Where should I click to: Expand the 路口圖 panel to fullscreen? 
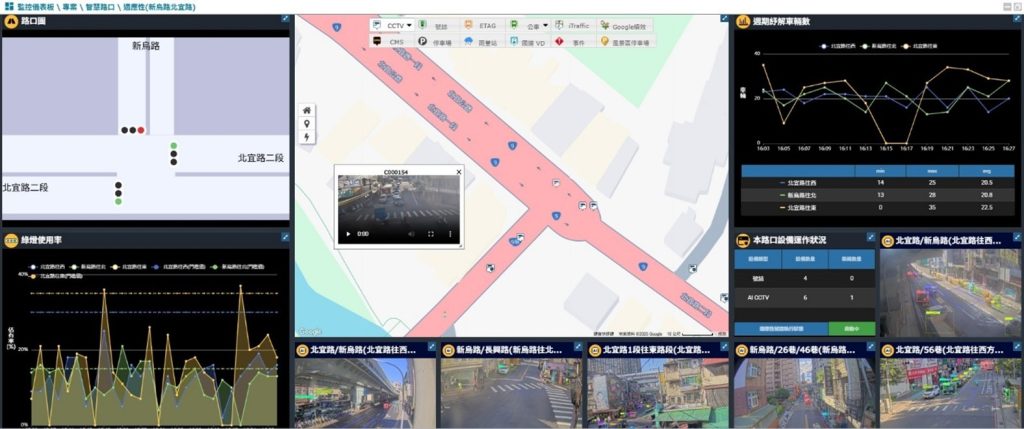point(284,20)
